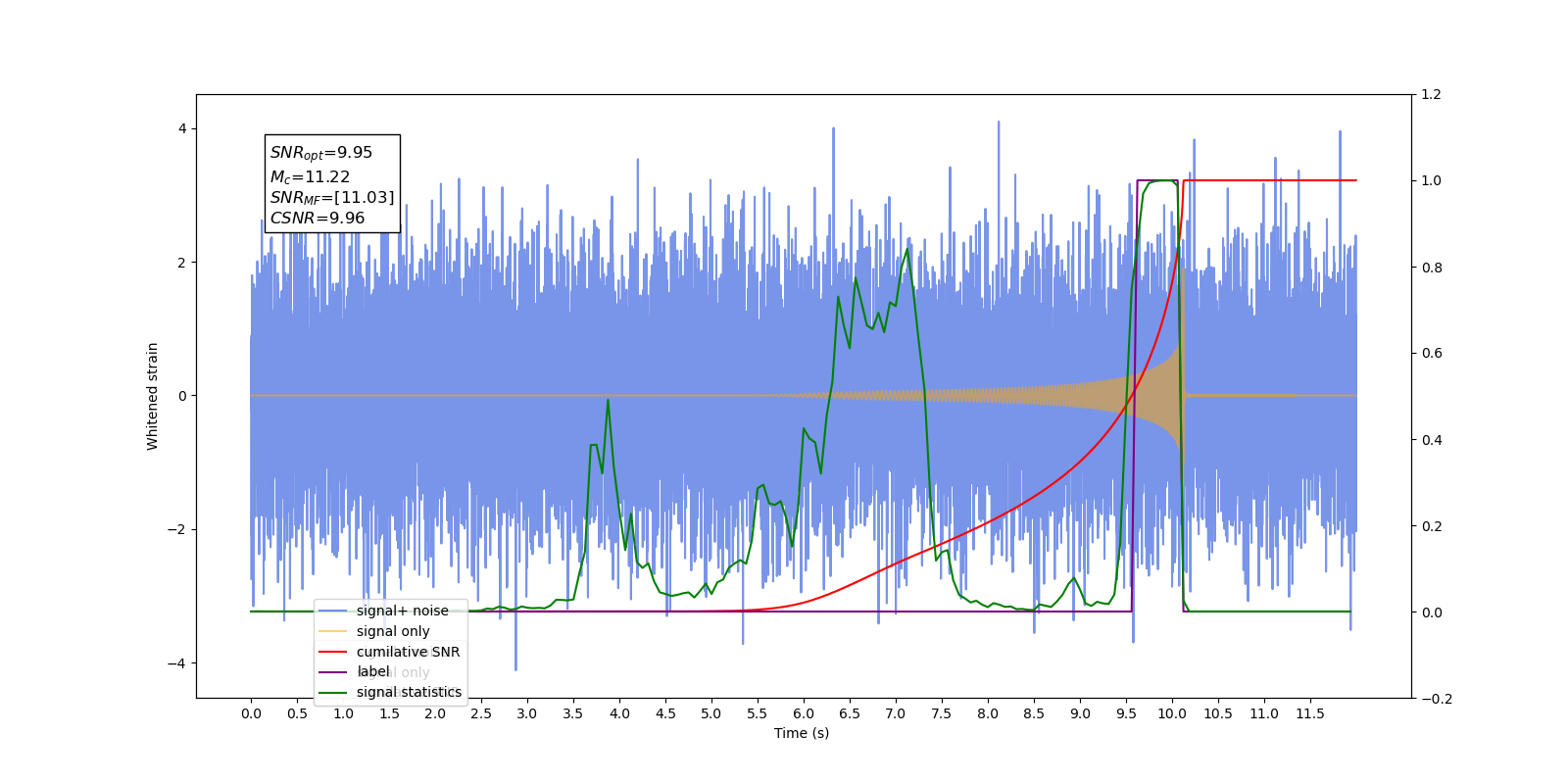Click the −2 tick on the Whitened strain axis
Viewport: 1568px width, 784px height.
point(176,529)
